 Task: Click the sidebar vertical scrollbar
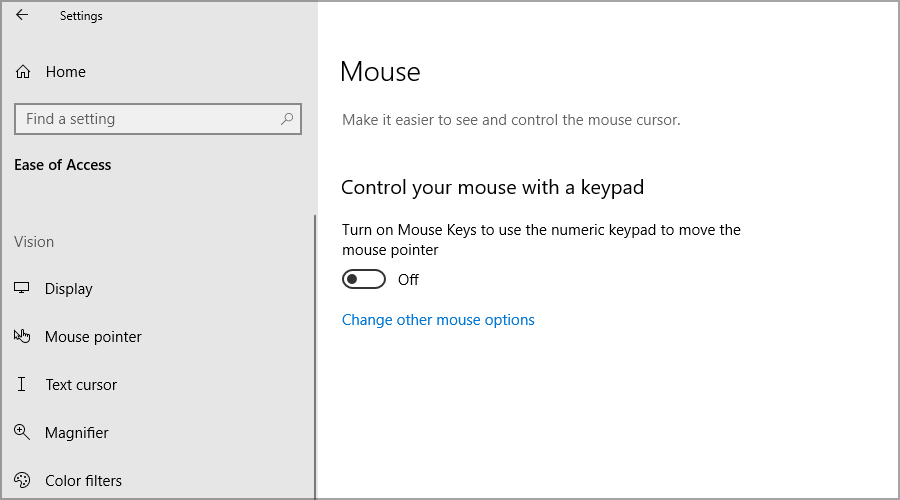coord(315,356)
